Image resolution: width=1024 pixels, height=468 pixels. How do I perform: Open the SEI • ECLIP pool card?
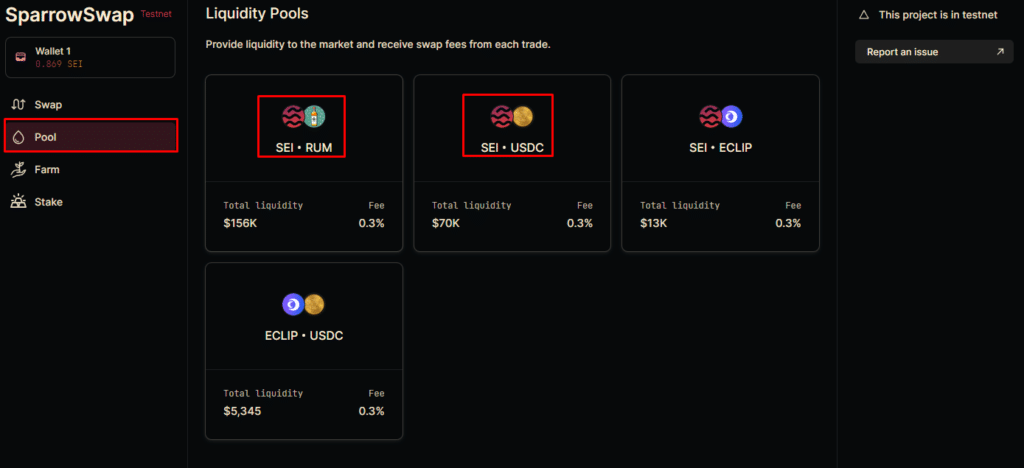click(720, 163)
